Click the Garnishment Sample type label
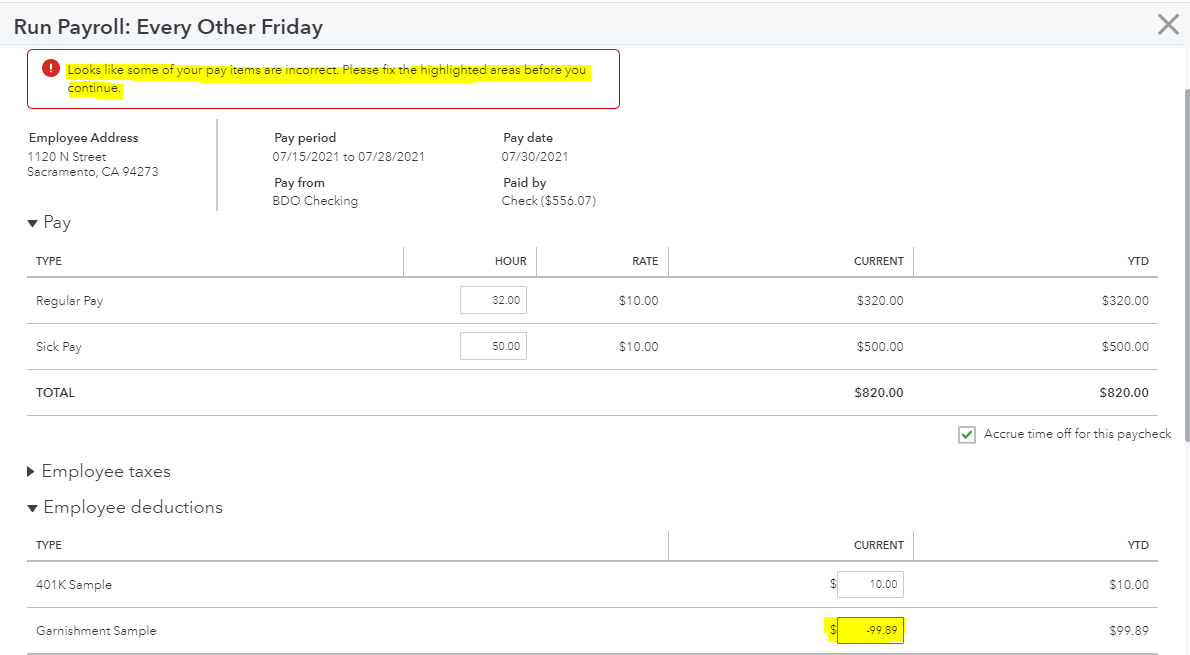Viewport: 1190px width, 655px height. point(96,630)
